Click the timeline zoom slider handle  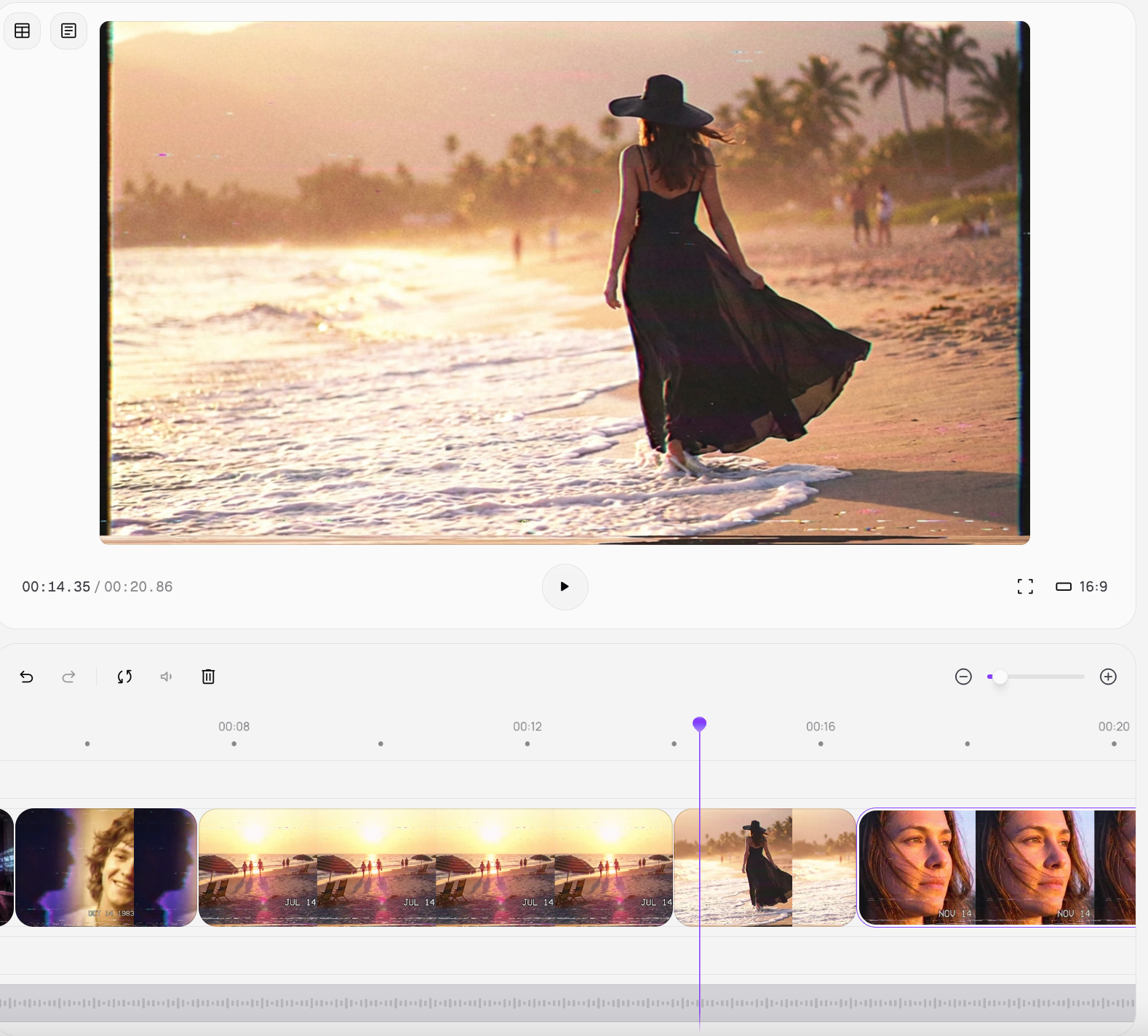point(1000,677)
